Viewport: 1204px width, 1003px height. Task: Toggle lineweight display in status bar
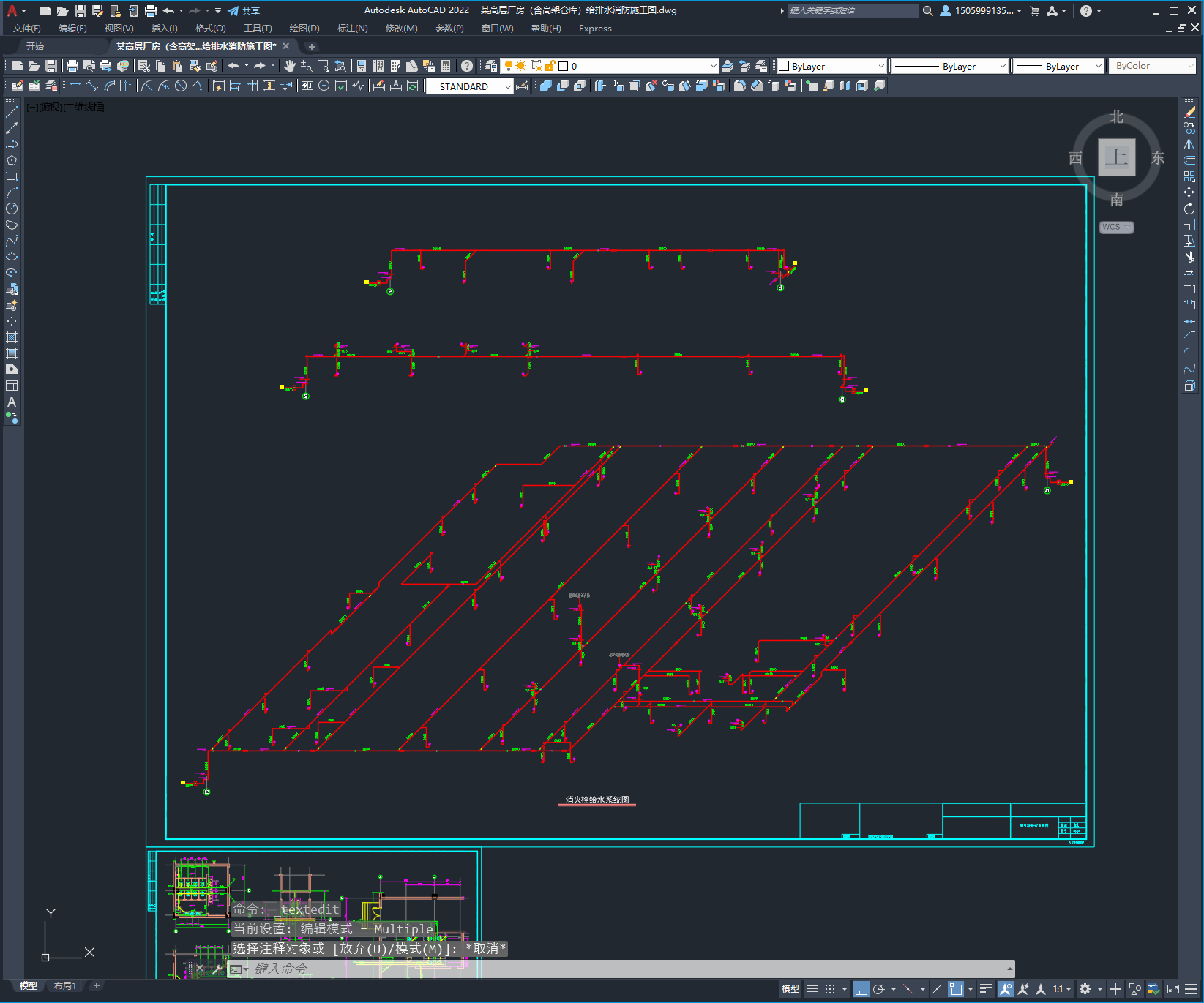986,989
